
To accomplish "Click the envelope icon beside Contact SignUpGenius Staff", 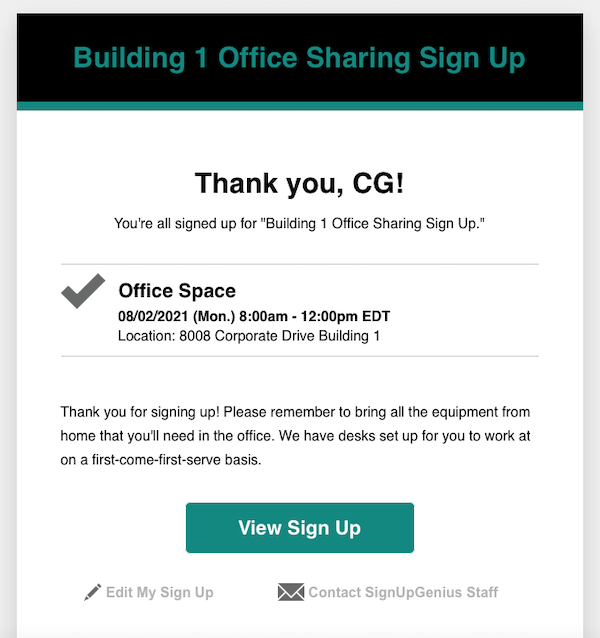I will (x=291, y=592).
